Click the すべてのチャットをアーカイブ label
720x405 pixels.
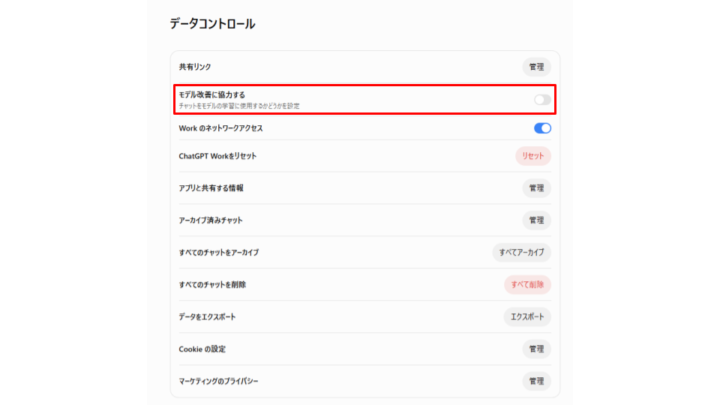pyautogui.click(x=219, y=253)
